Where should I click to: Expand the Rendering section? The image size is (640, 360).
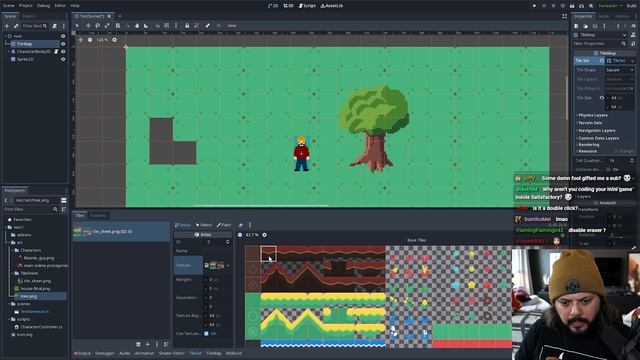(x=589, y=144)
